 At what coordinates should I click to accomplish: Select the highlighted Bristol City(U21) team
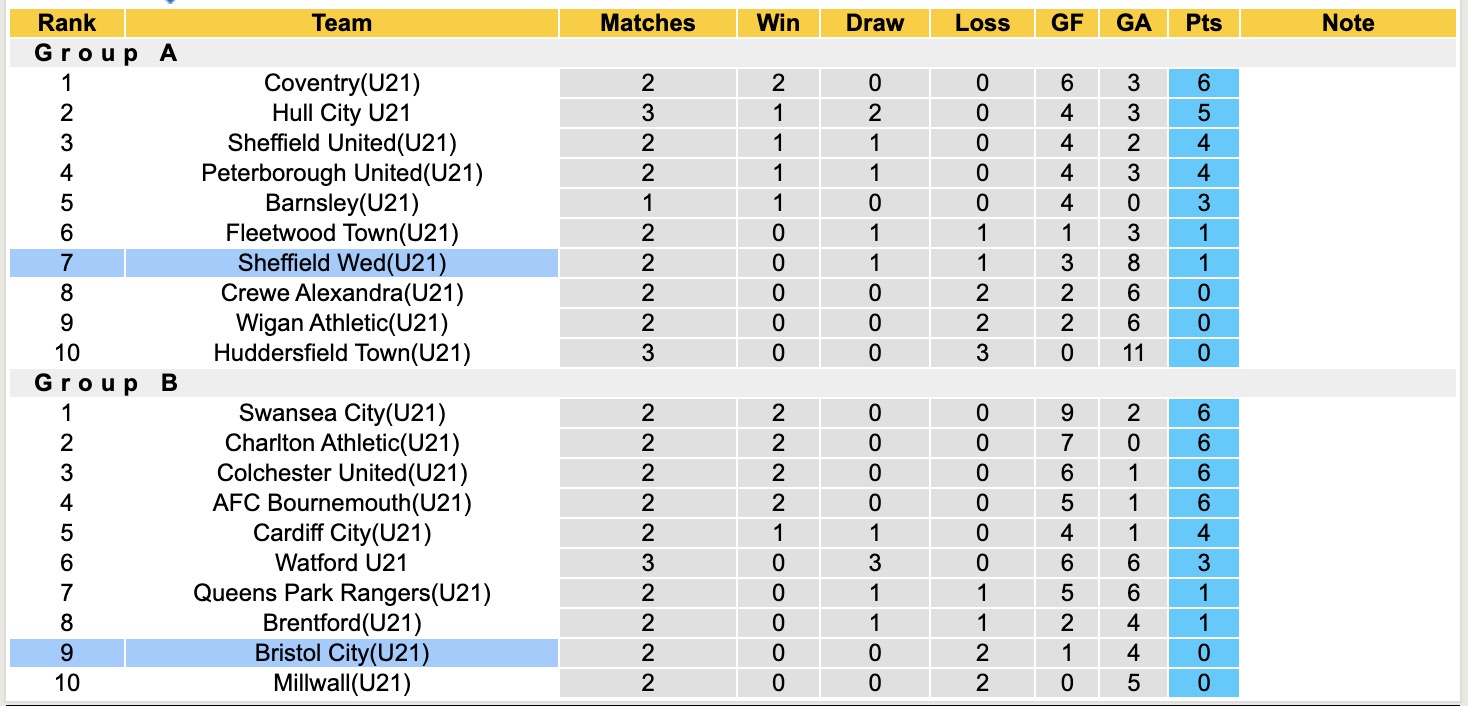pyautogui.click(x=341, y=653)
